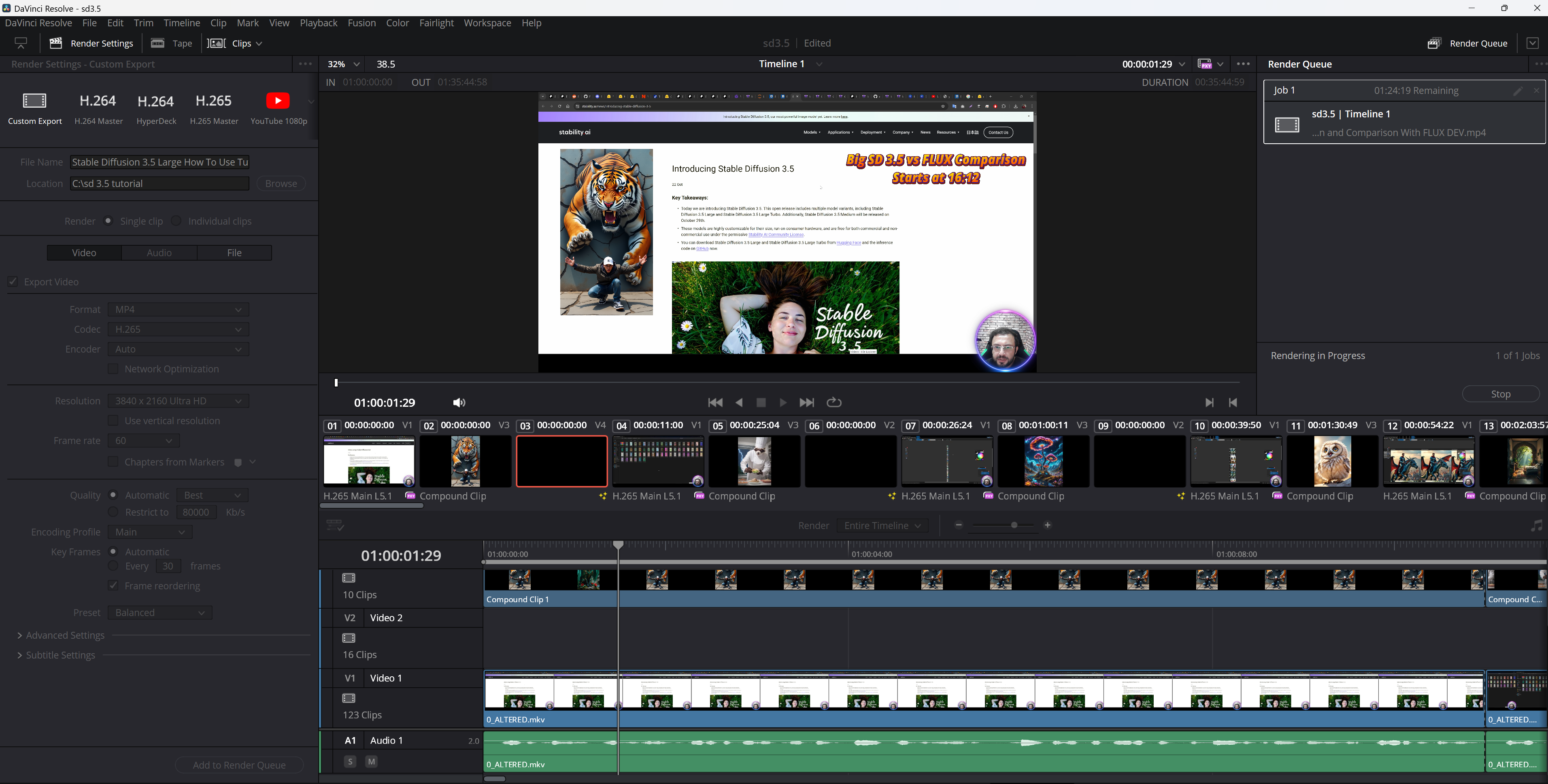Click the stop playback button
1548x784 pixels.
click(x=761, y=402)
